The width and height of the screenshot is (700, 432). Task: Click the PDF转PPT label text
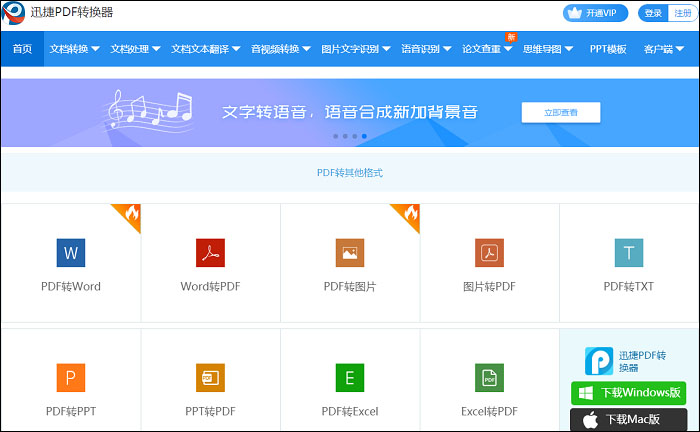(x=71, y=411)
